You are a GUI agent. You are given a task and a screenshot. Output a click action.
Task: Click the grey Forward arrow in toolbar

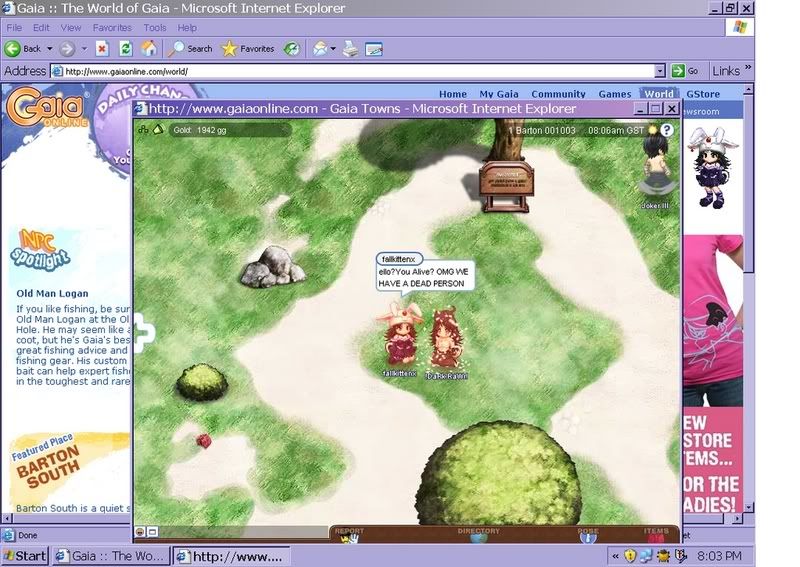[67, 49]
